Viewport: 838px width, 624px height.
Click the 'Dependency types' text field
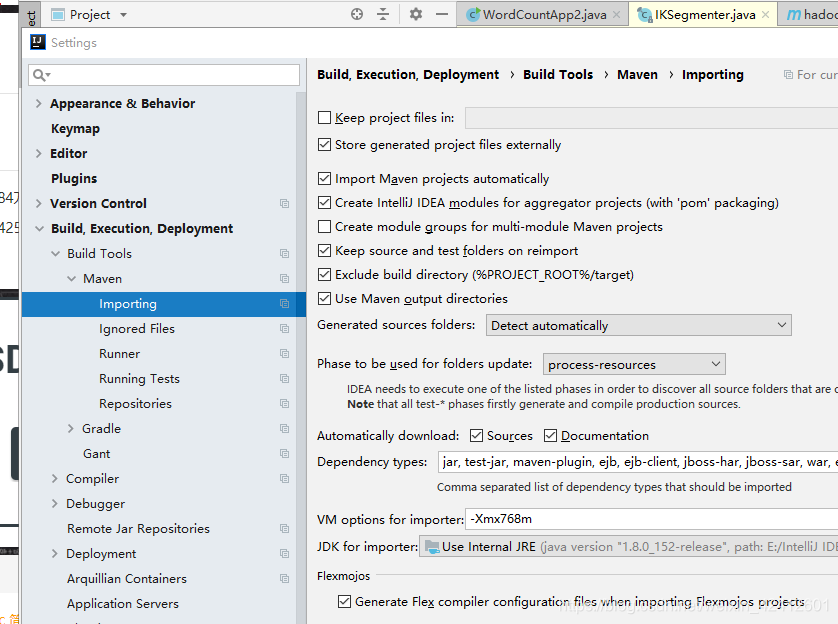[638, 462]
